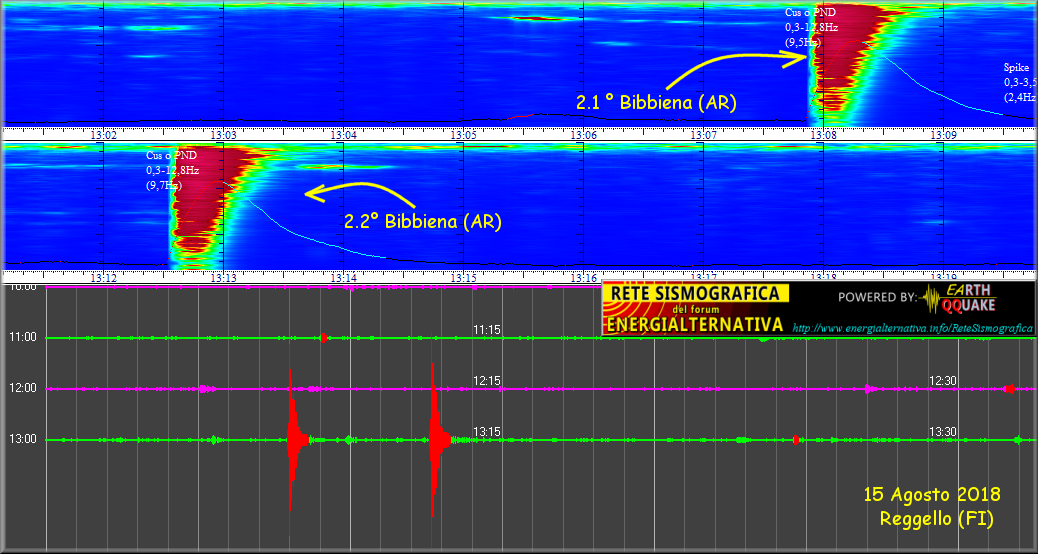Click the 13:04 spectrogram time label

[x=344, y=134]
